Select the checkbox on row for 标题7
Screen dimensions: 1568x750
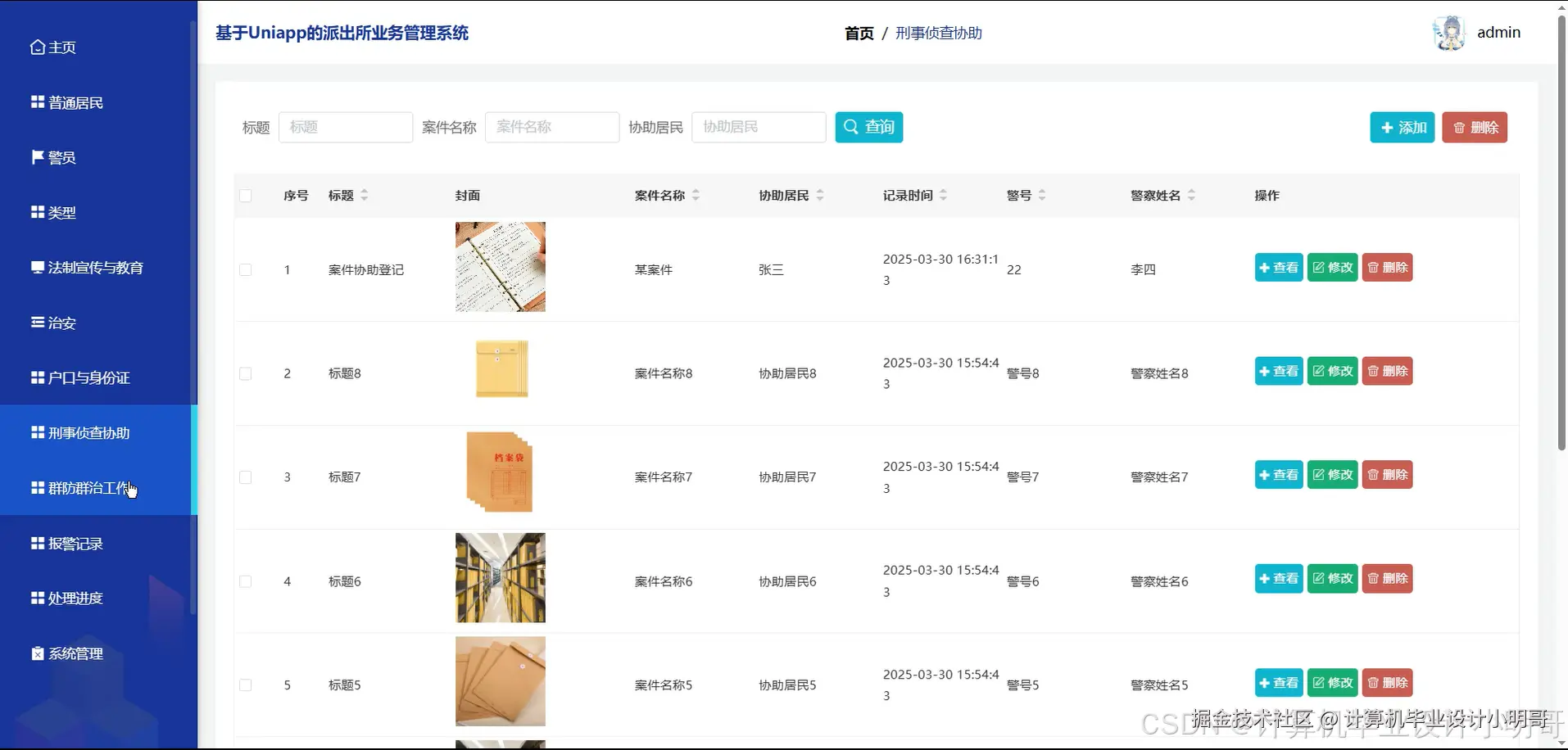tap(245, 477)
